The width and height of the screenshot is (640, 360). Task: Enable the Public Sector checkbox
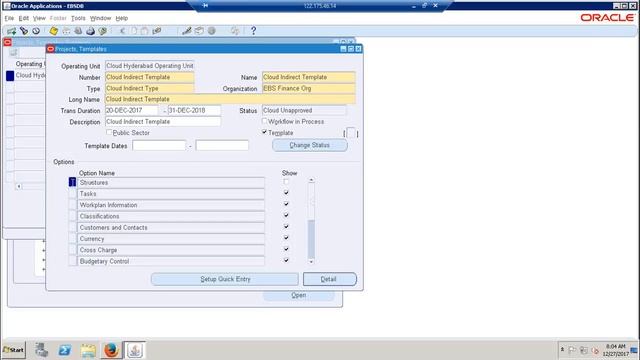tap(109, 132)
